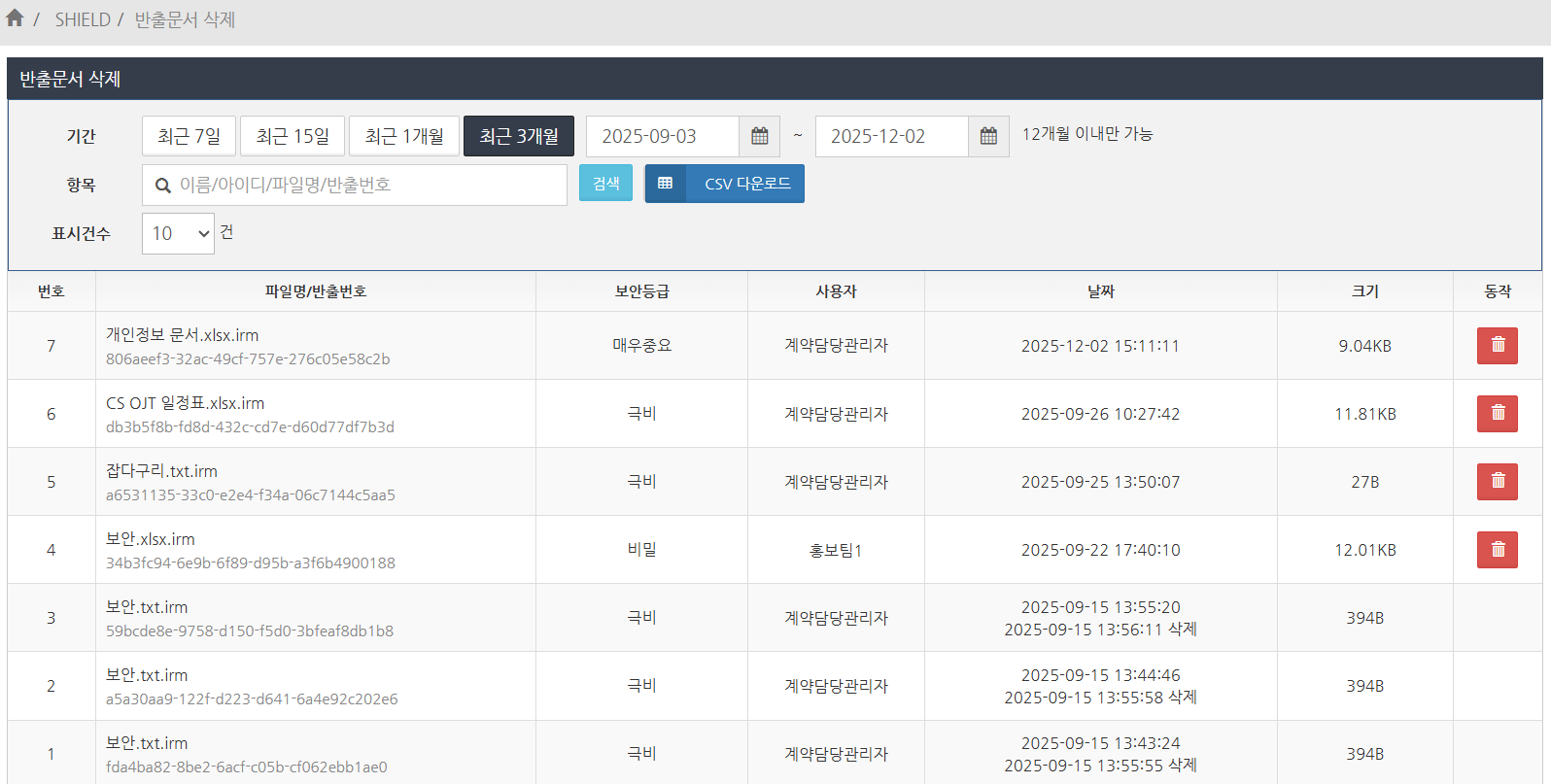Image resolution: width=1551 pixels, height=784 pixels.
Task: Delete the 개인정보 문서.xlsx.irm file
Action: (1497, 346)
